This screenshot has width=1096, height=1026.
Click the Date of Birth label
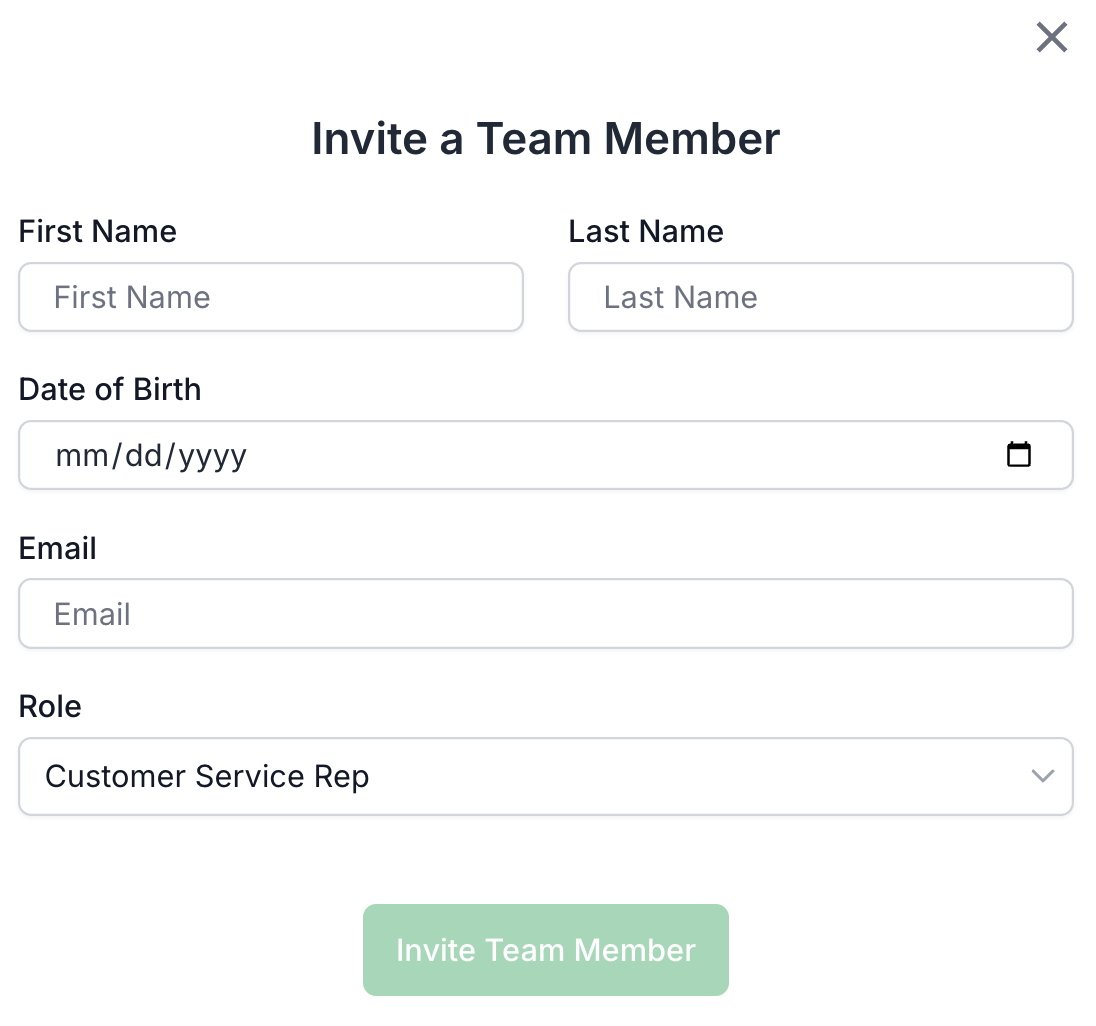pyautogui.click(x=110, y=389)
